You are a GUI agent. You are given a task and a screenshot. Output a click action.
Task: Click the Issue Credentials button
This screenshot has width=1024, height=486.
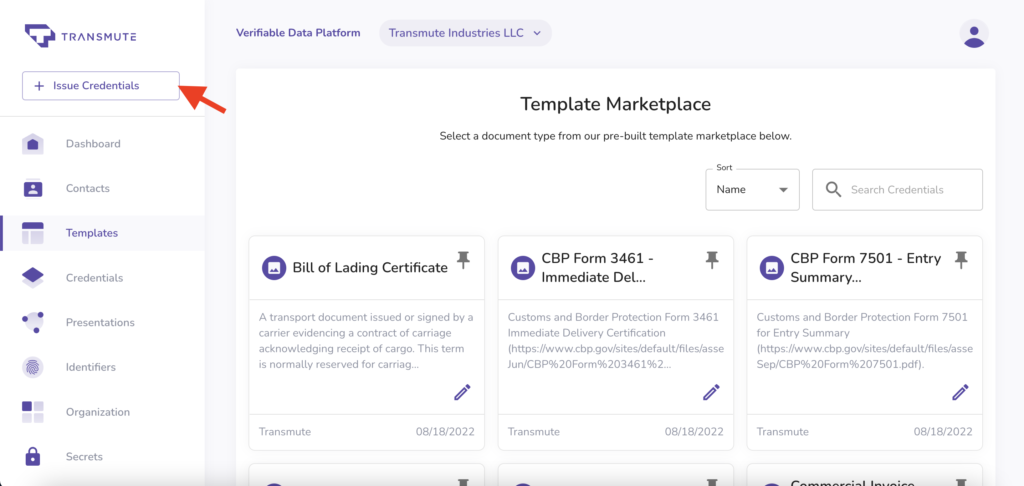coord(101,86)
